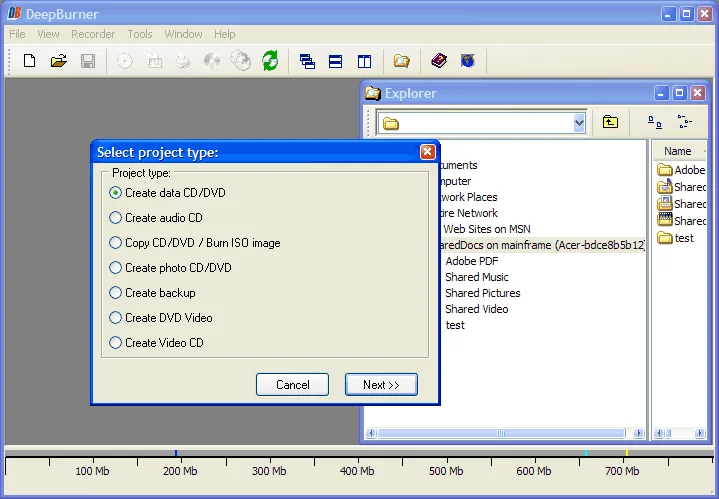Click the up one level folder icon
The height and width of the screenshot is (499, 719).
pyautogui.click(x=610, y=122)
